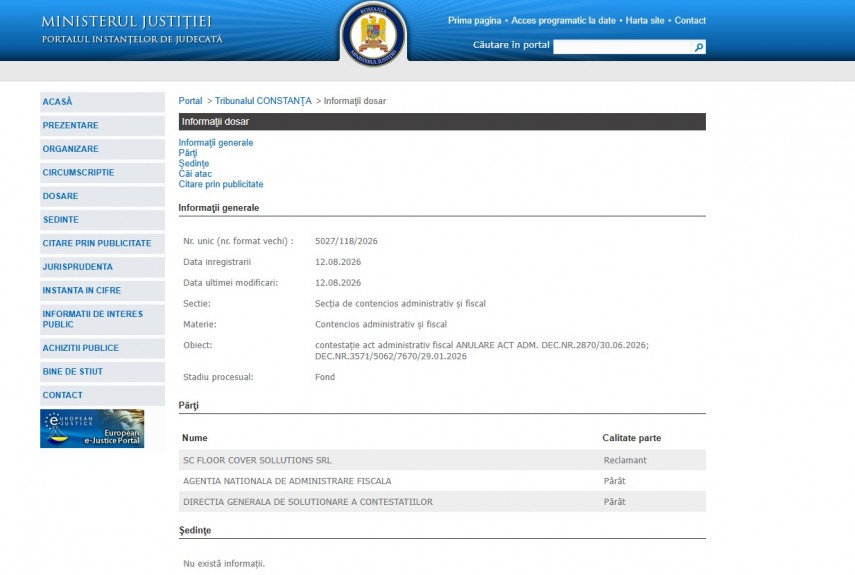Image resolution: width=855 pixels, height=575 pixels.
Task: Click the 'Informații dosar' dark title bar
Action: tap(442, 122)
